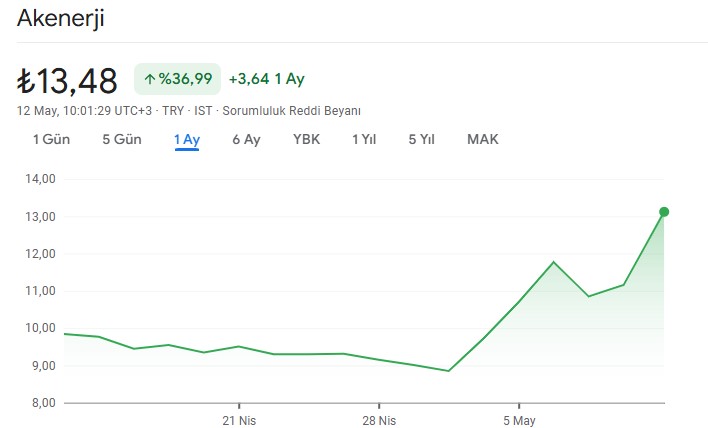Click the 8,00 y-axis label
The width and height of the screenshot is (708, 428).
(x=43, y=403)
